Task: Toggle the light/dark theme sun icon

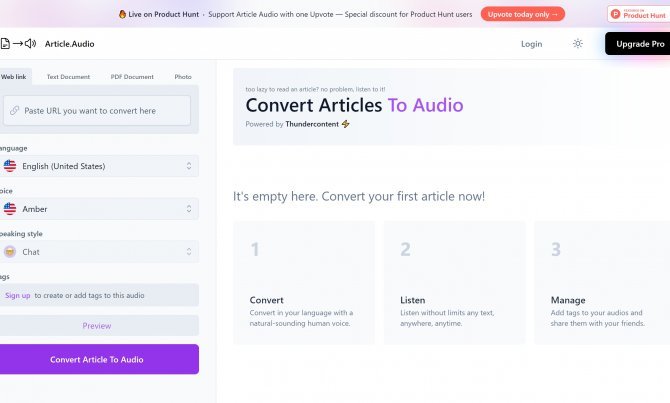Action: 578,44
